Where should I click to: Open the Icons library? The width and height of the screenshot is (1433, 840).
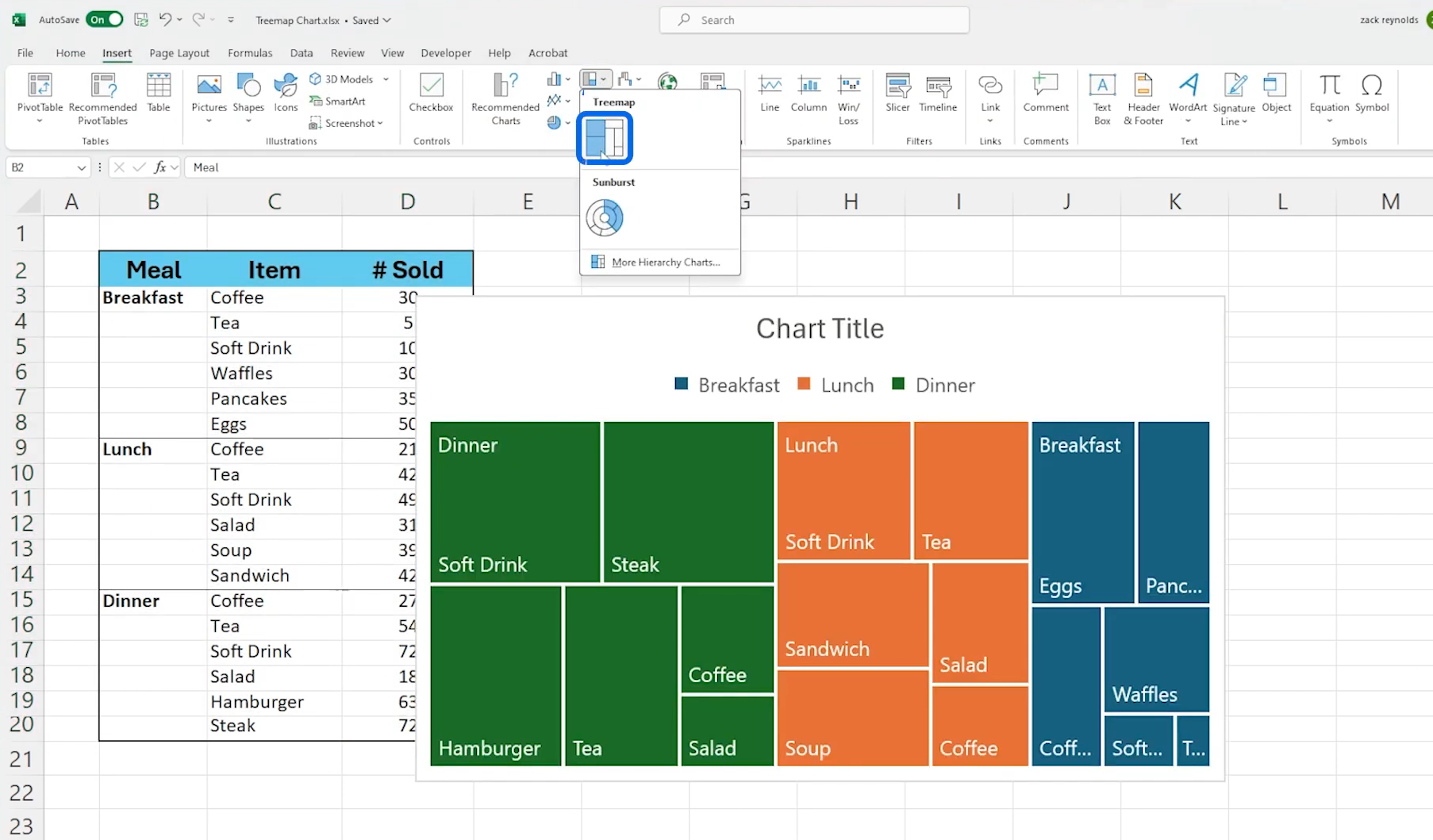click(x=286, y=94)
